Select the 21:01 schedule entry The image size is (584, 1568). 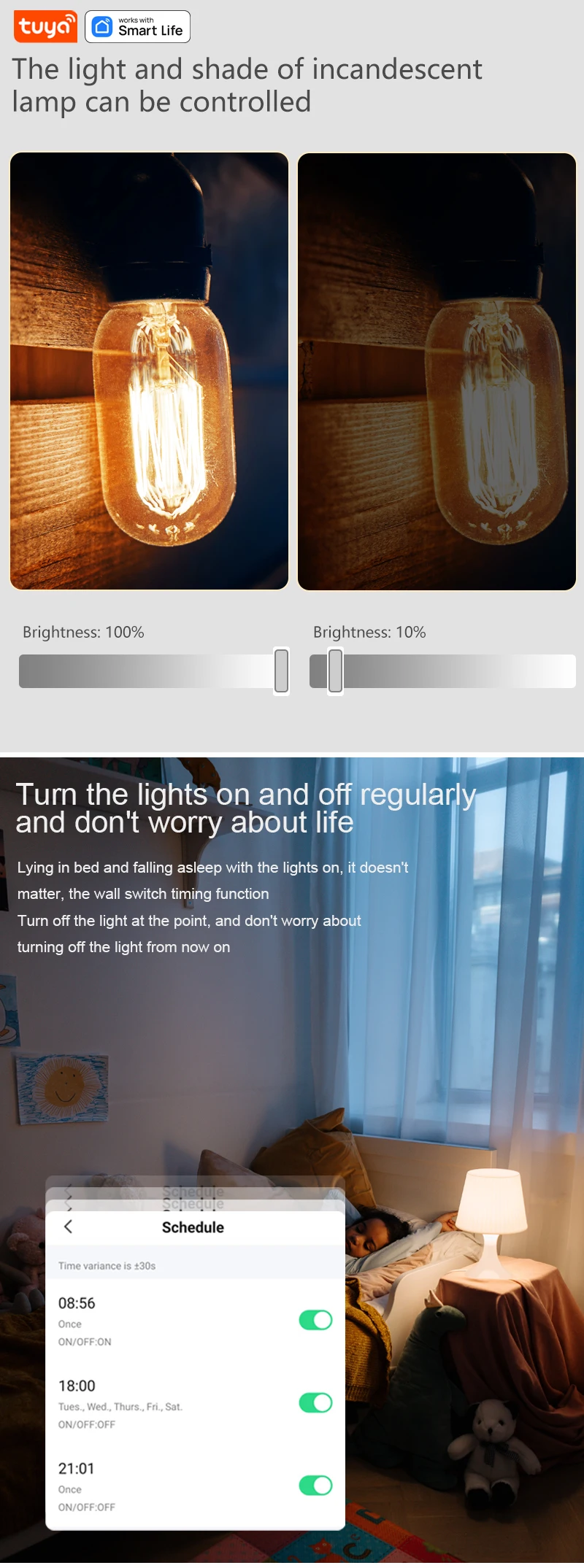click(195, 1486)
